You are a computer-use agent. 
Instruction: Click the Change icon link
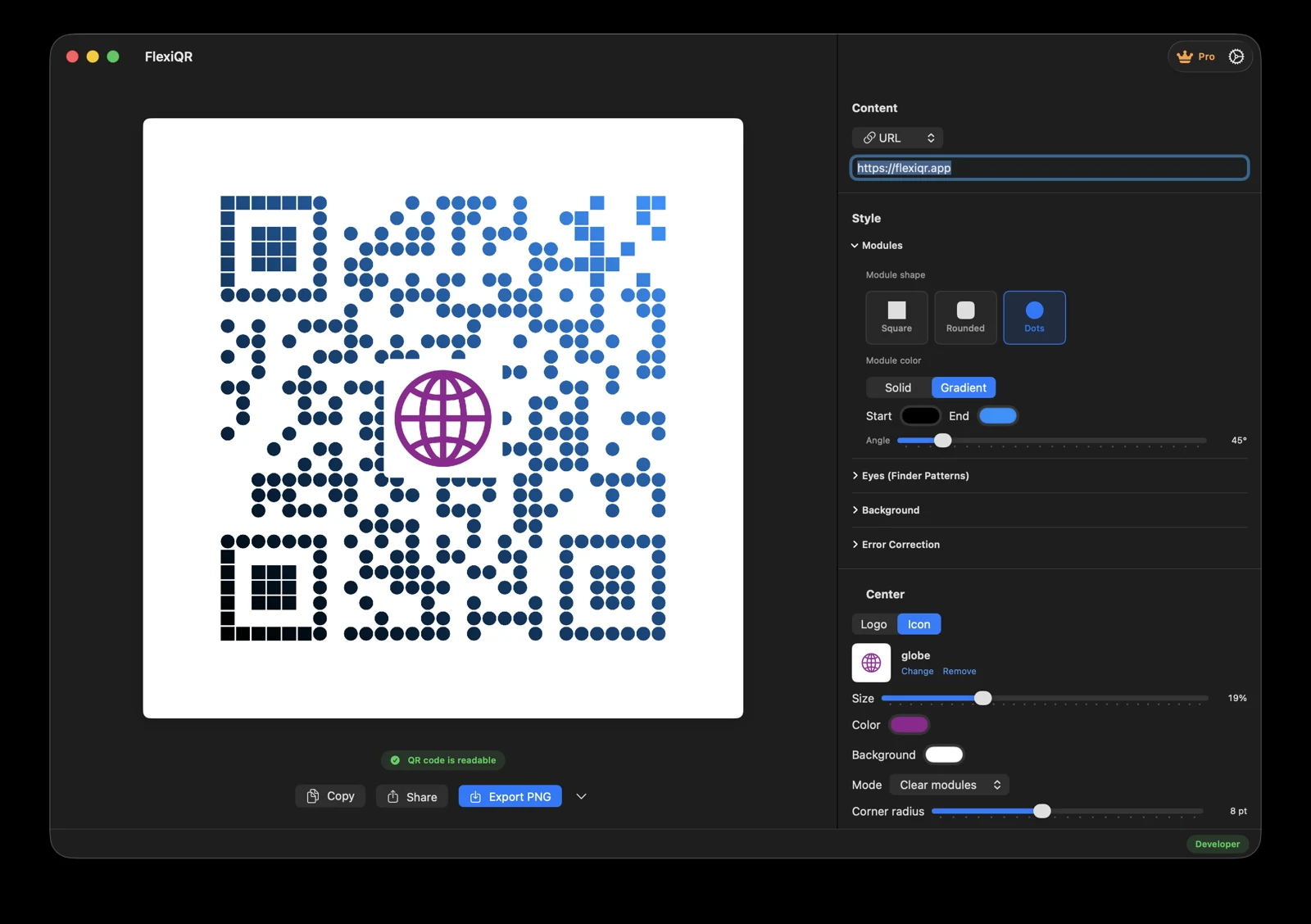[917, 671]
